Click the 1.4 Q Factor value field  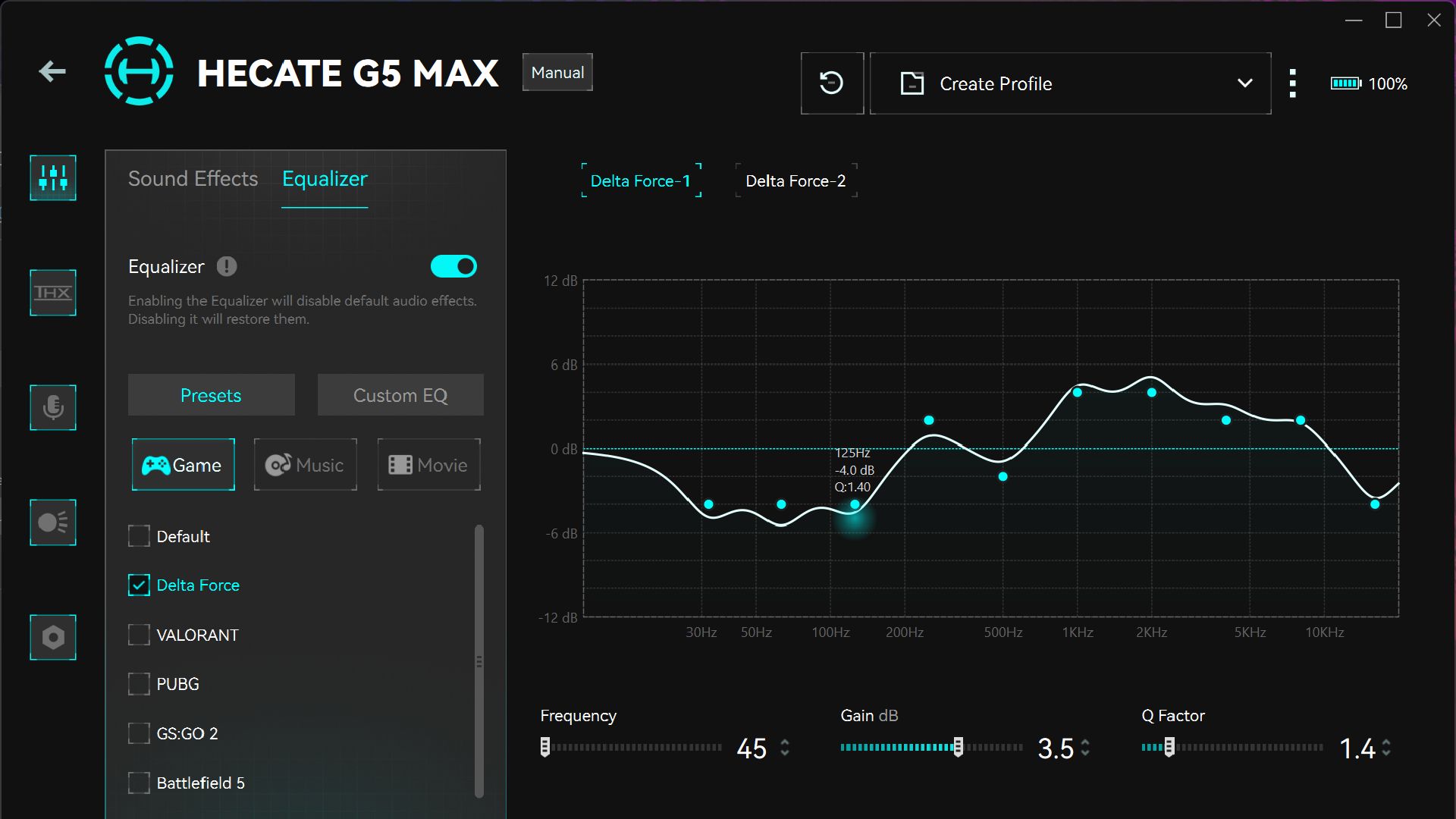click(1357, 749)
